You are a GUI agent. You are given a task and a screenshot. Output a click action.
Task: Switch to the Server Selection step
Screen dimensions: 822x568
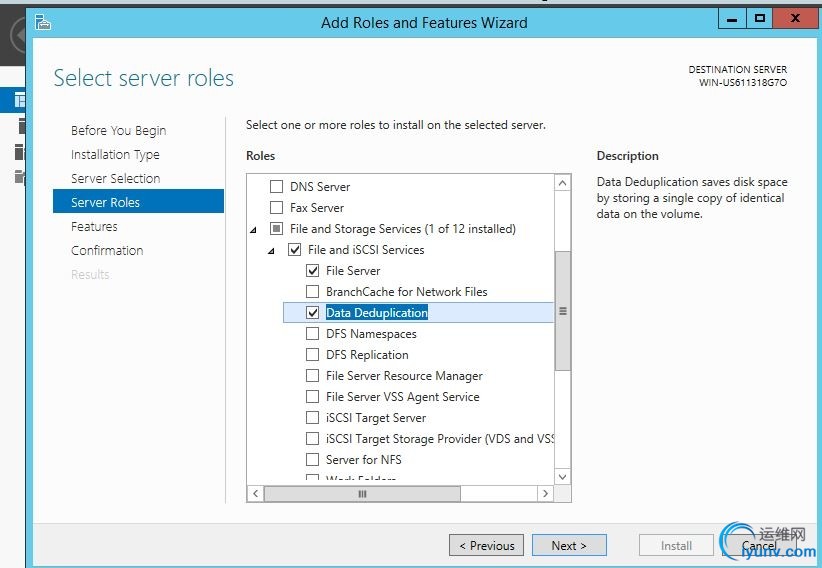(x=115, y=178)
